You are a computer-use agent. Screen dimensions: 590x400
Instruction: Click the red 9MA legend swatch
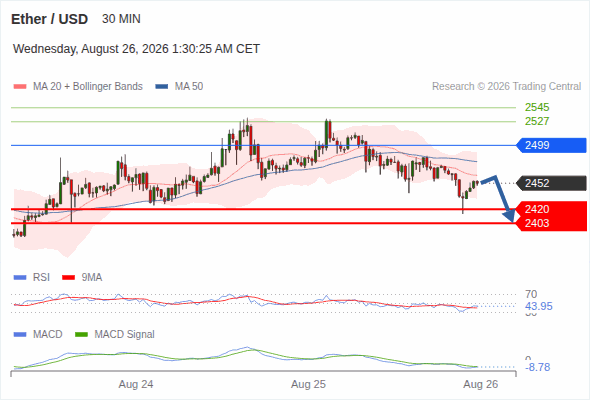click(68, 278)
